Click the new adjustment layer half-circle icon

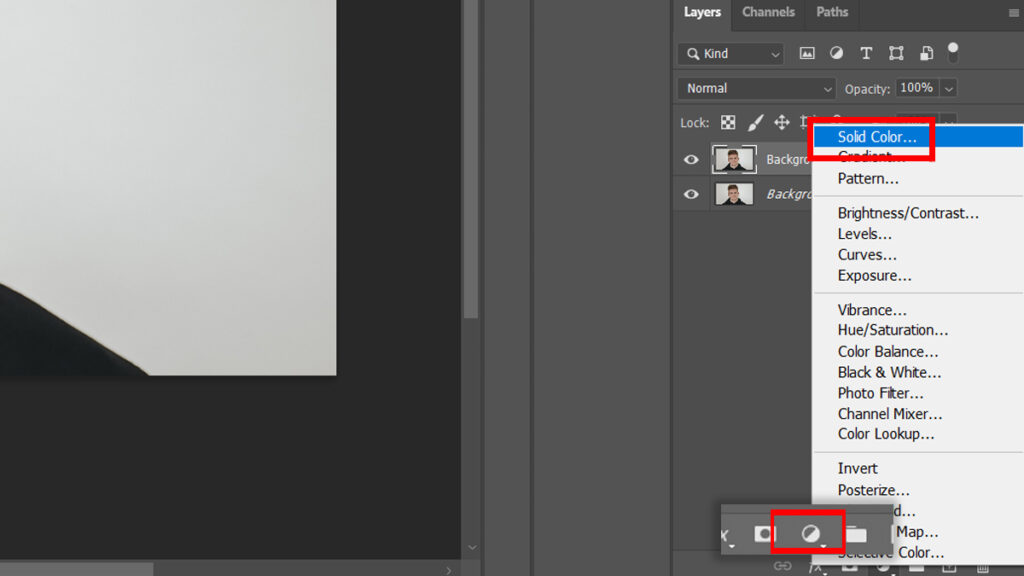(x=810, y=534)
